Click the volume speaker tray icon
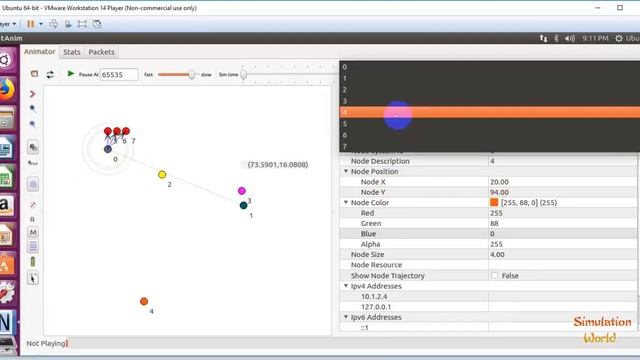Screen dimensions: 640x360 (x=570, y=38)
